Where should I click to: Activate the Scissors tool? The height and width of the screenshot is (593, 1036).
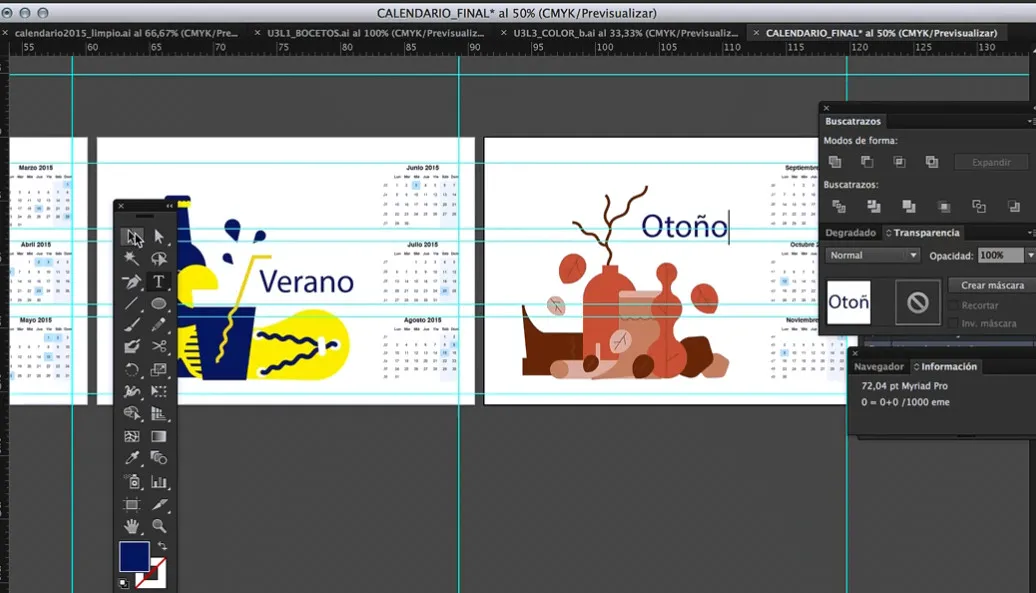click(x=158, y=347)
